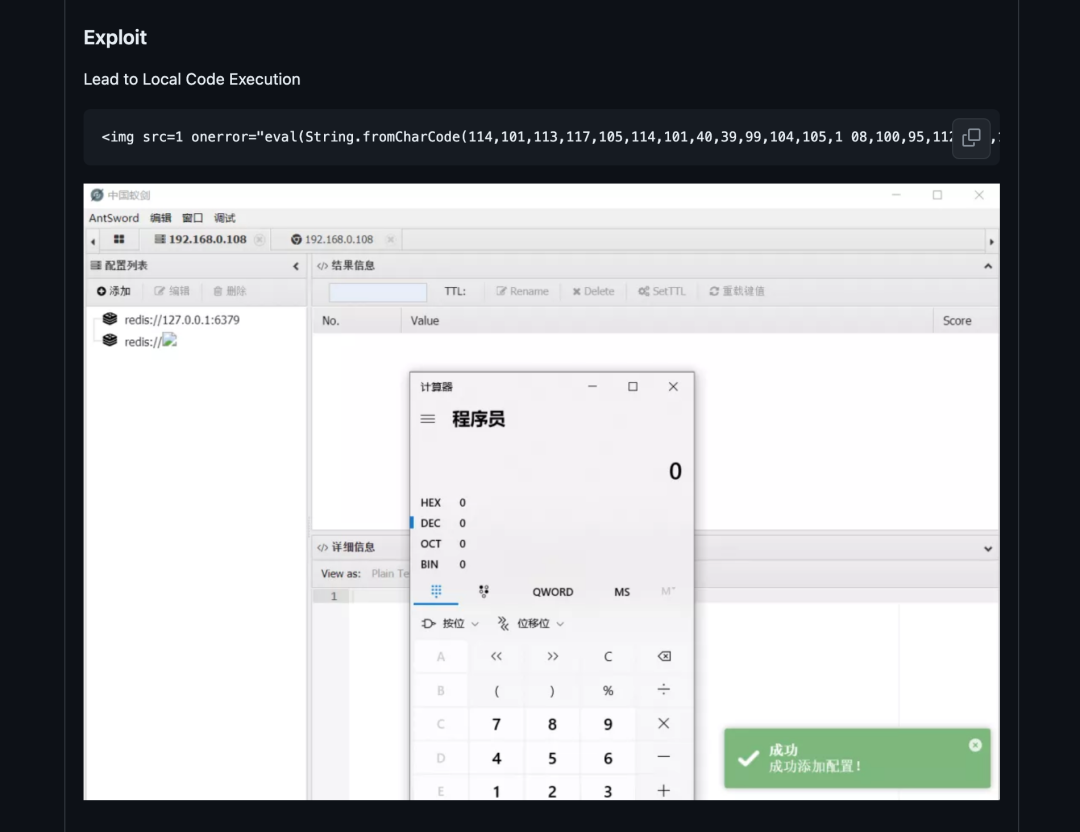Open the 调试 menu
This screenshot has height=832, width=1080.
click(225, 218)
